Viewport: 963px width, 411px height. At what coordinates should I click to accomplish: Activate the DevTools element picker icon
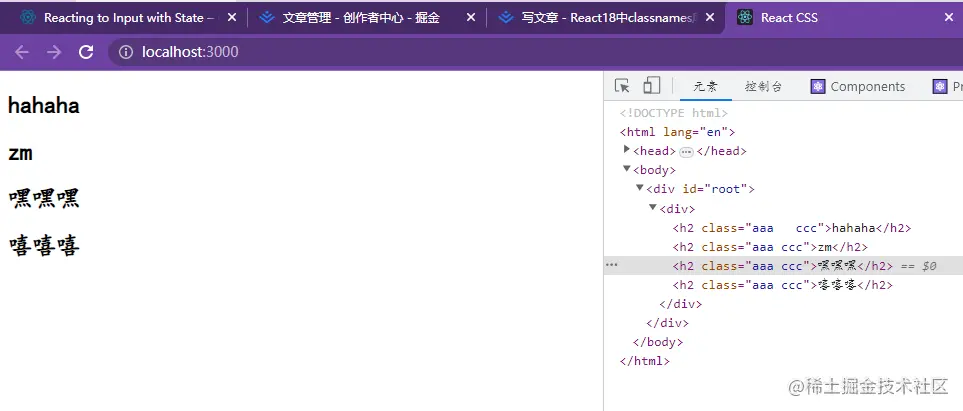pyautogui.click(x=622, y=86)
